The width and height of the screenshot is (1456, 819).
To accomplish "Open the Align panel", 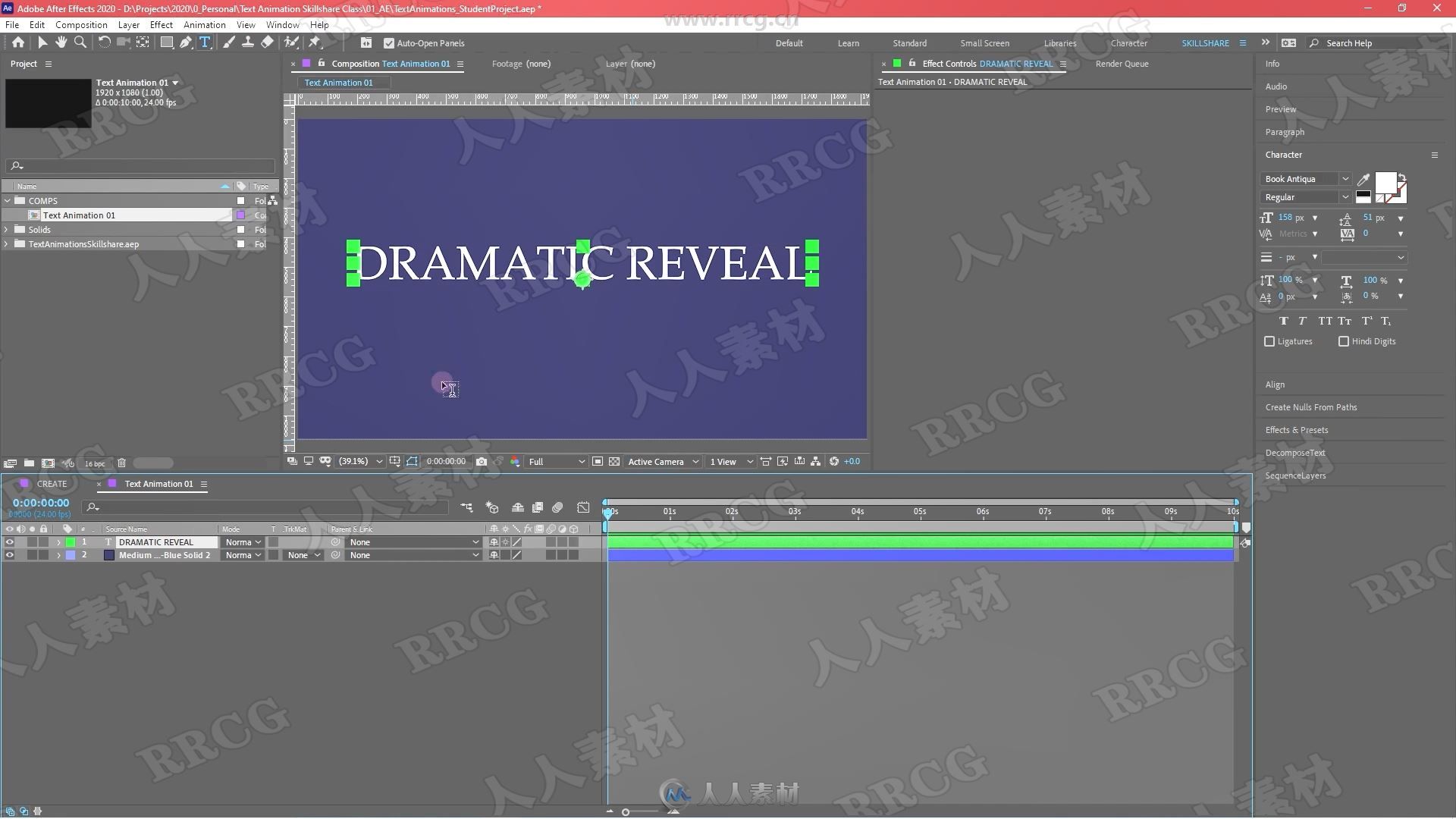I will click(x=1275, y=384).
